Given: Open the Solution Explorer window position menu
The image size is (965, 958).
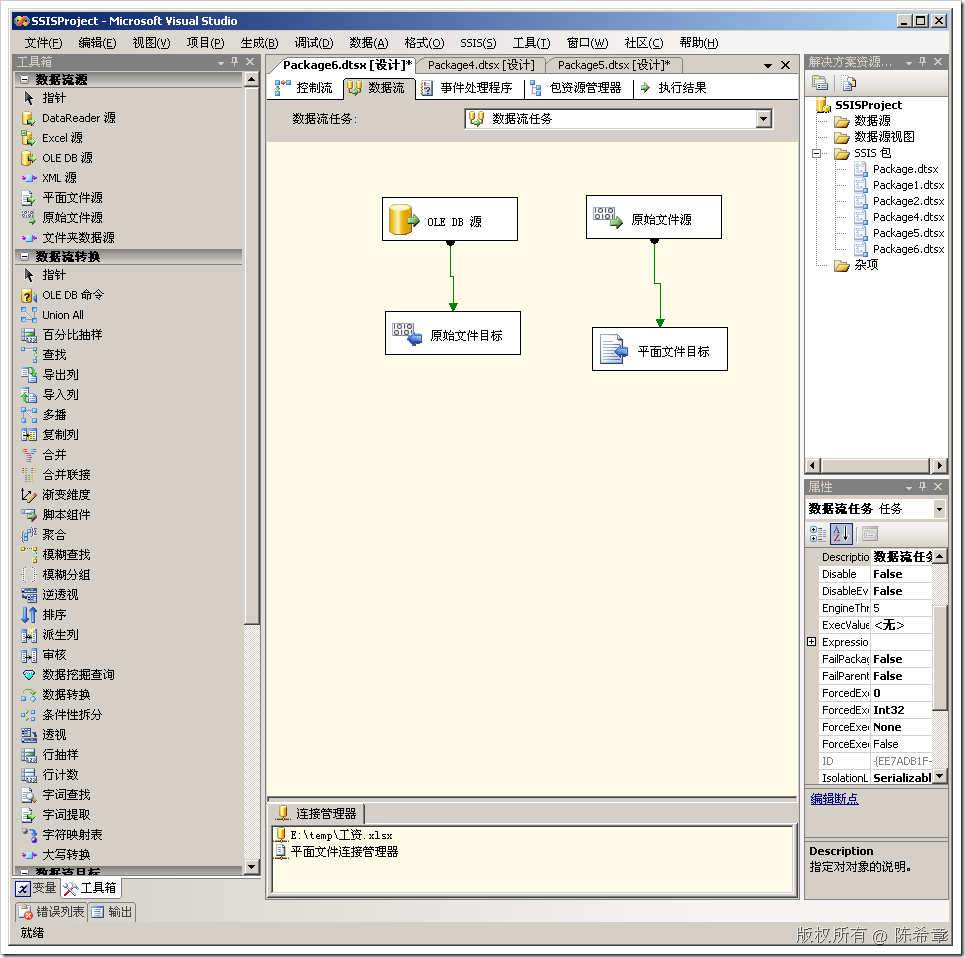Looking at the screenshot, I should coord(908,62).
